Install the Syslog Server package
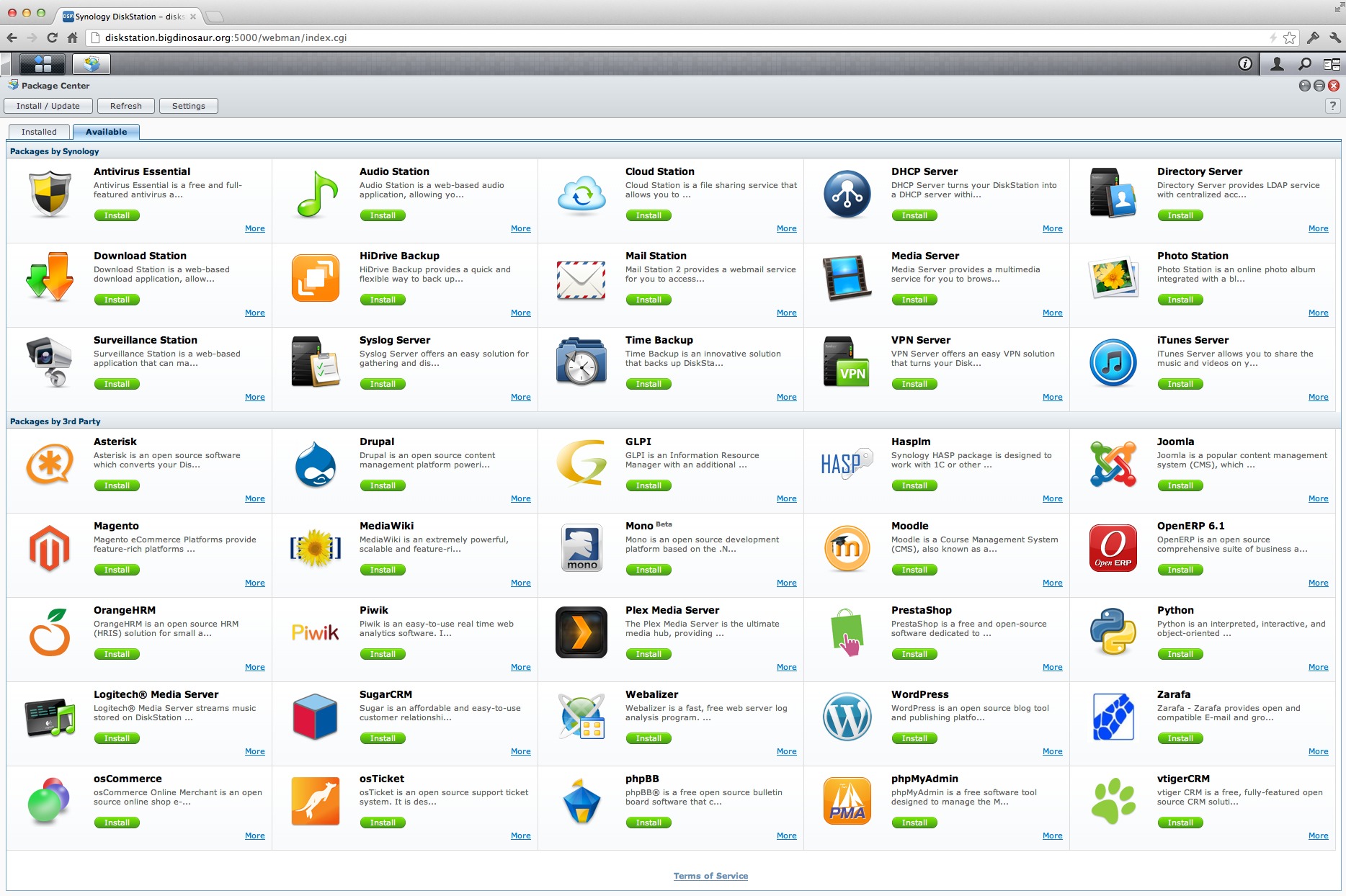Viewport: 1346px width, 896px height. 383,384
